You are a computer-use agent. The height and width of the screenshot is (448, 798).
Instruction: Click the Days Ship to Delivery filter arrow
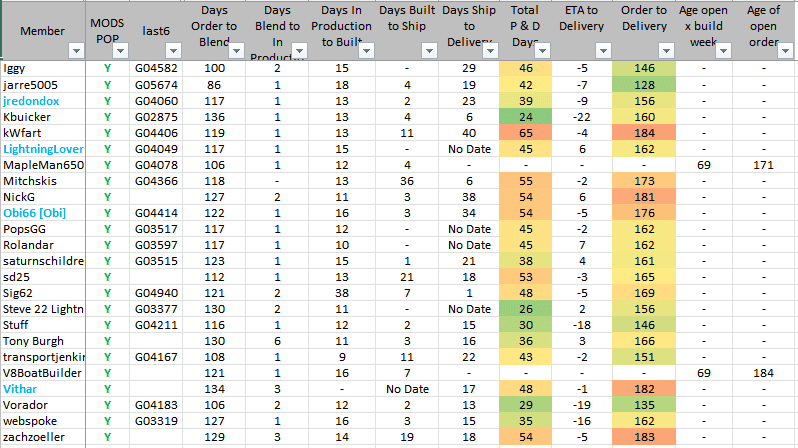487,50
